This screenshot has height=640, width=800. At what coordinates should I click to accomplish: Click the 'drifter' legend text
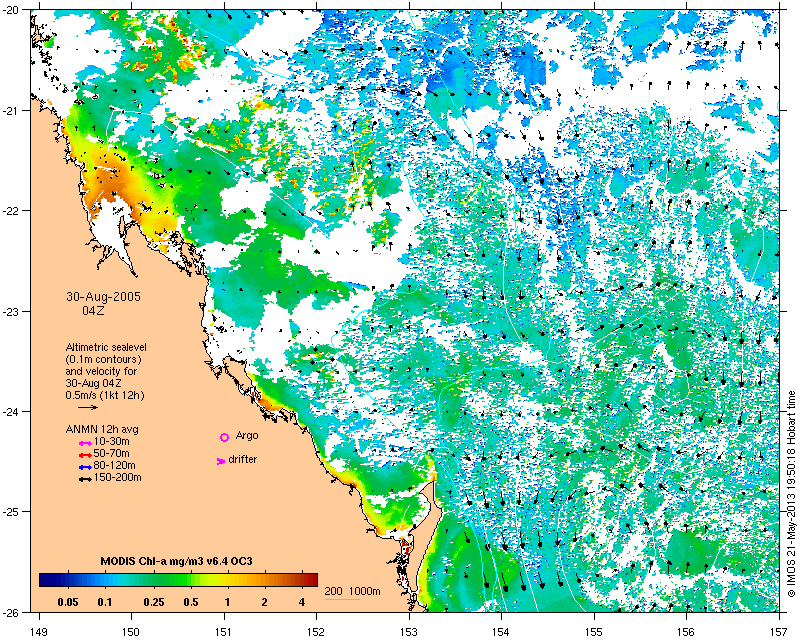click(243, 459)
